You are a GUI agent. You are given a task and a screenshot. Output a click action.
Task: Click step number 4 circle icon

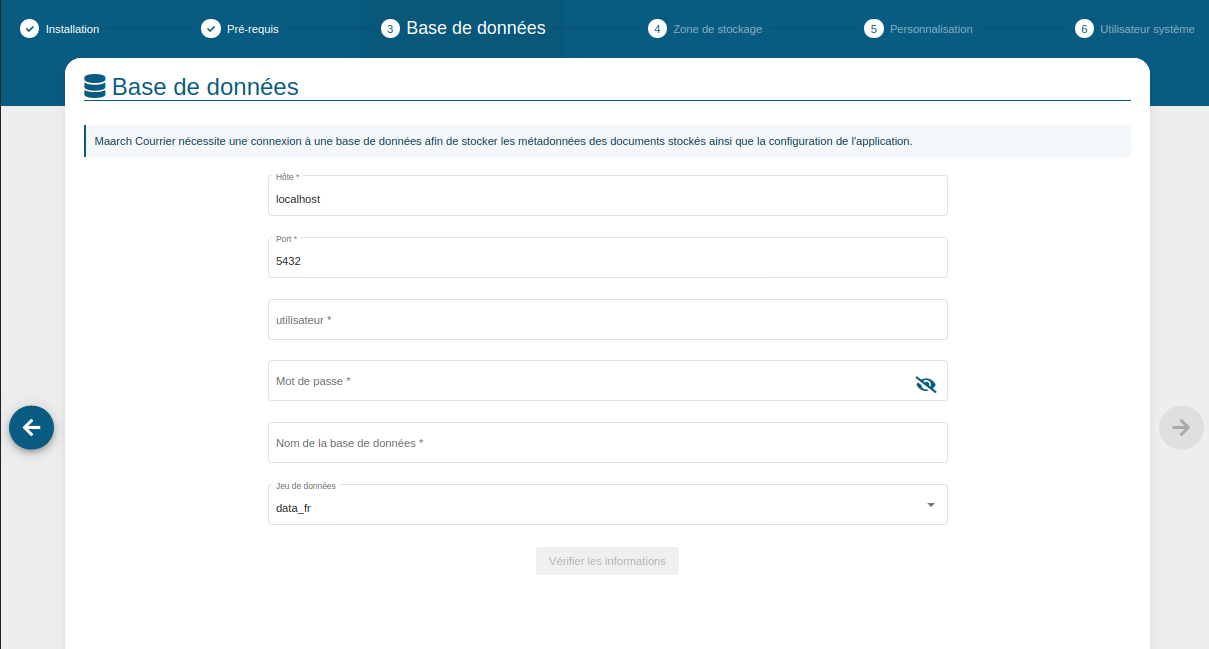pyautogui.click(x=657, y=29)
